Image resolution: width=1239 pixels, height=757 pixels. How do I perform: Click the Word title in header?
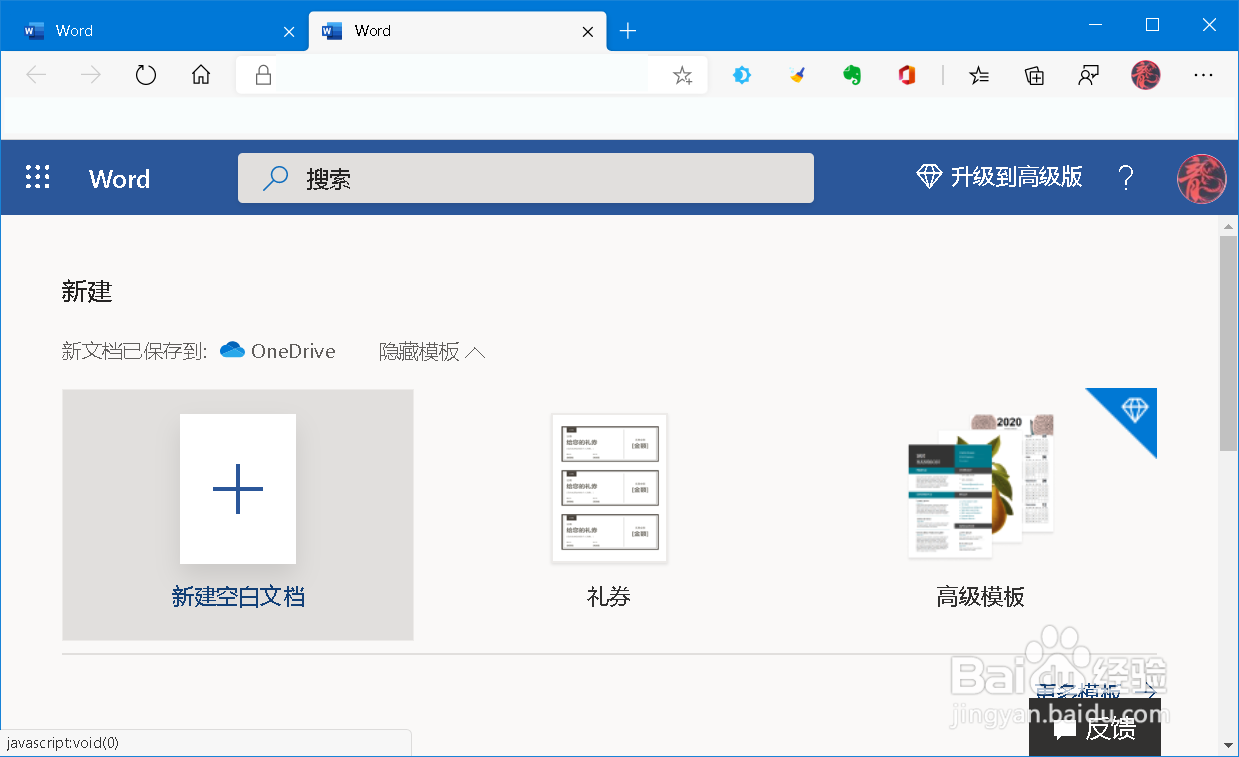pos(119,179)
